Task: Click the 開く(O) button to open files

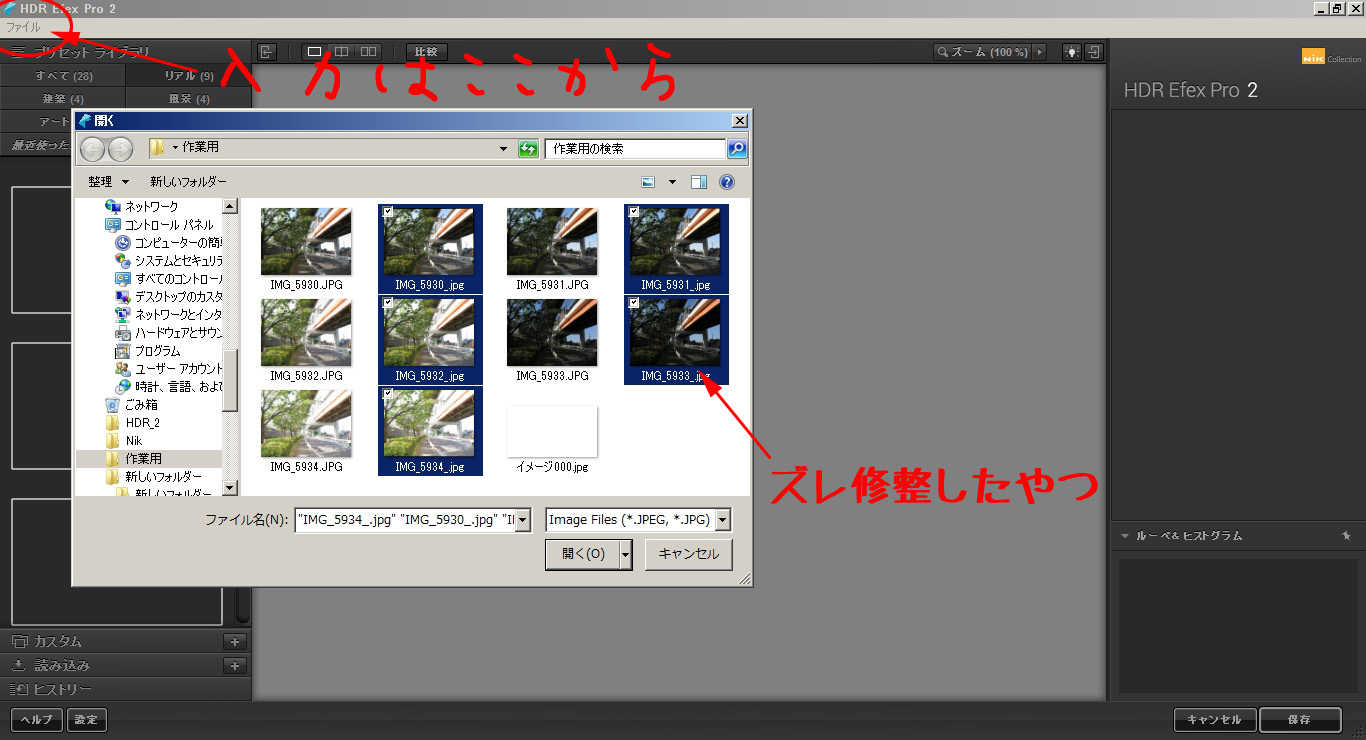Action: click(x=581, y=554)
